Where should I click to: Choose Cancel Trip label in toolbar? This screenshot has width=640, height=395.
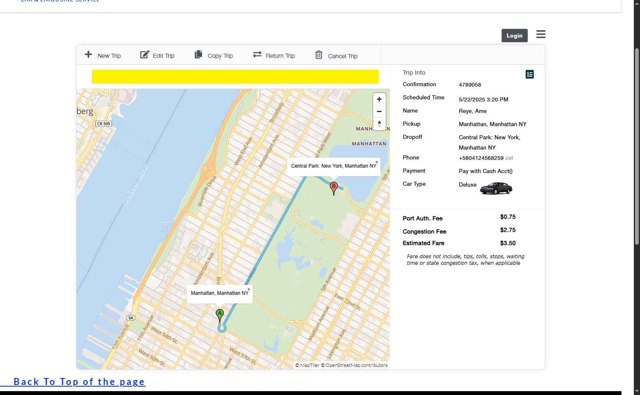pyautogui.click(x=342, y=56)
